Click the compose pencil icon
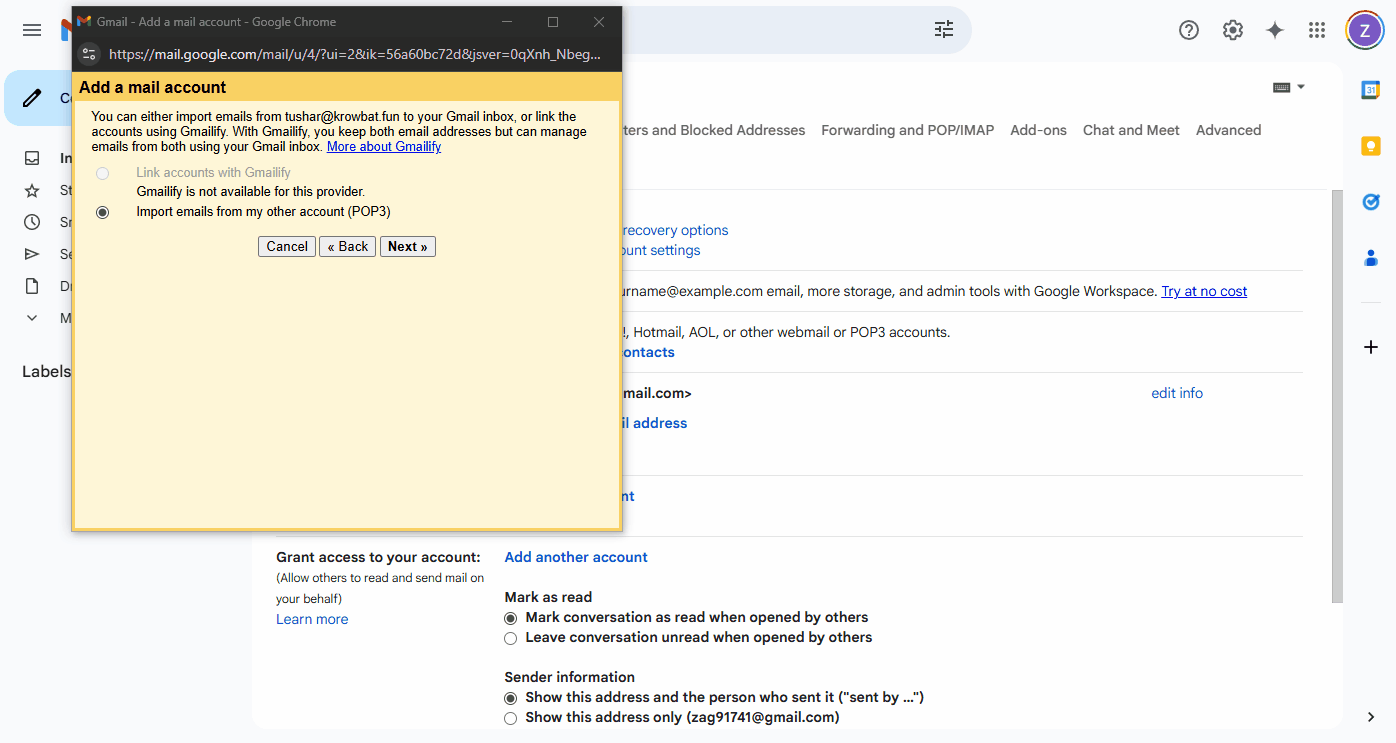This screenshot has width=1396, height=743. click(x=33, y=98)
